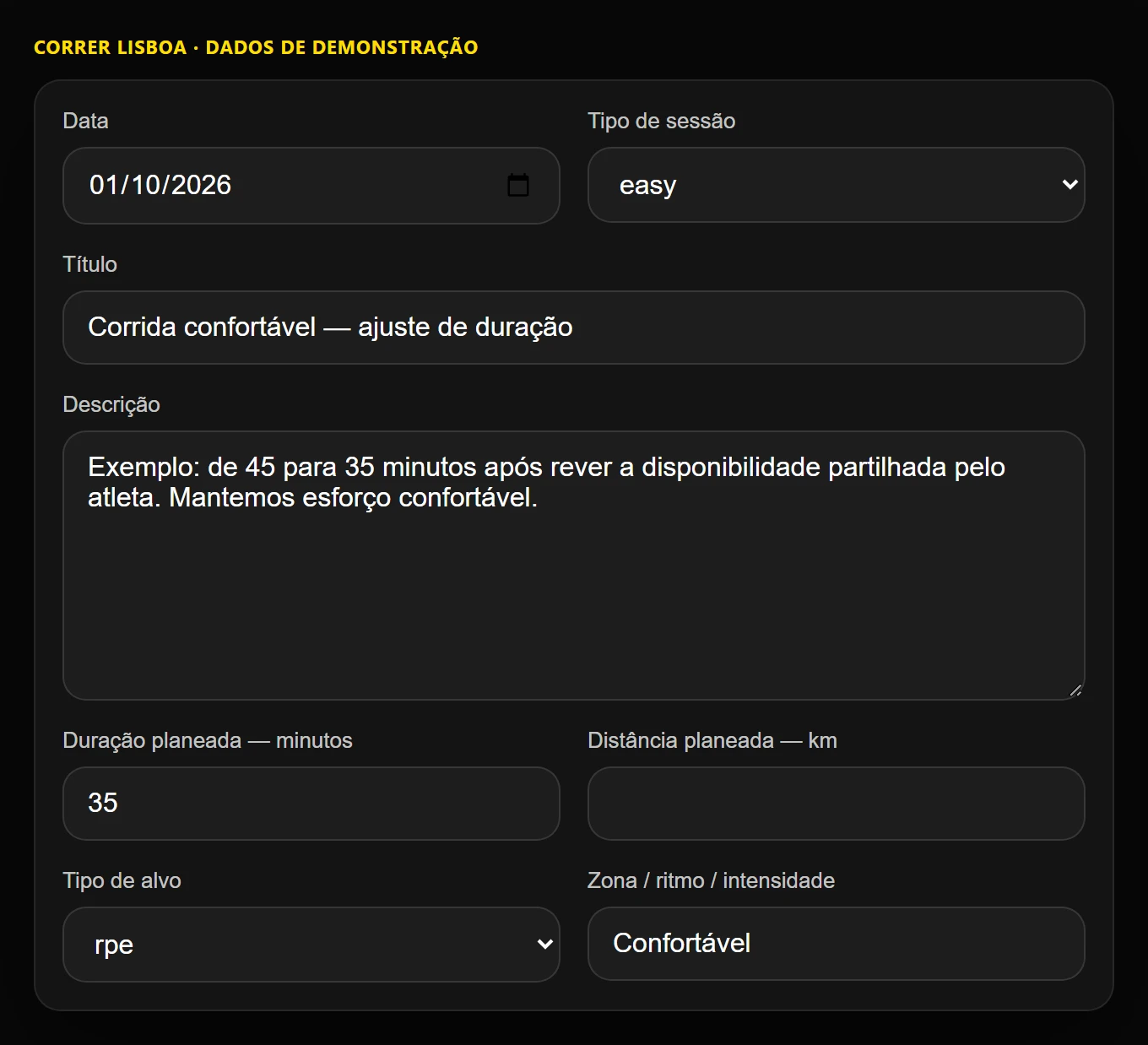This screenshot has height=1045, width=1148.
Task: Focus the Descrição text area
Action: pyautogui.click(x=574, y=566)
